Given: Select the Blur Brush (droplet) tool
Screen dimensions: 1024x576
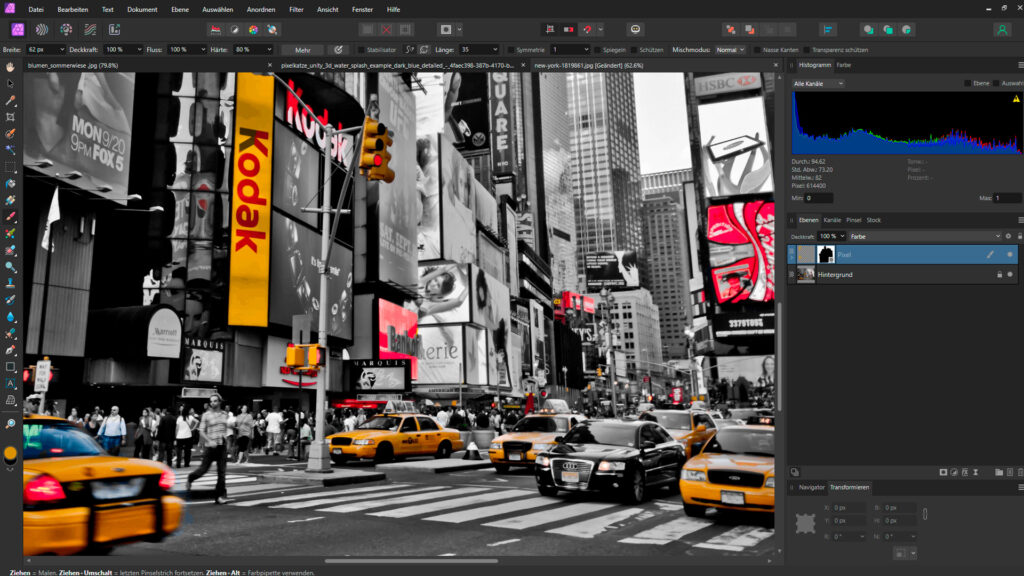Looking at the screenshot, I should (x=10, y=317).
